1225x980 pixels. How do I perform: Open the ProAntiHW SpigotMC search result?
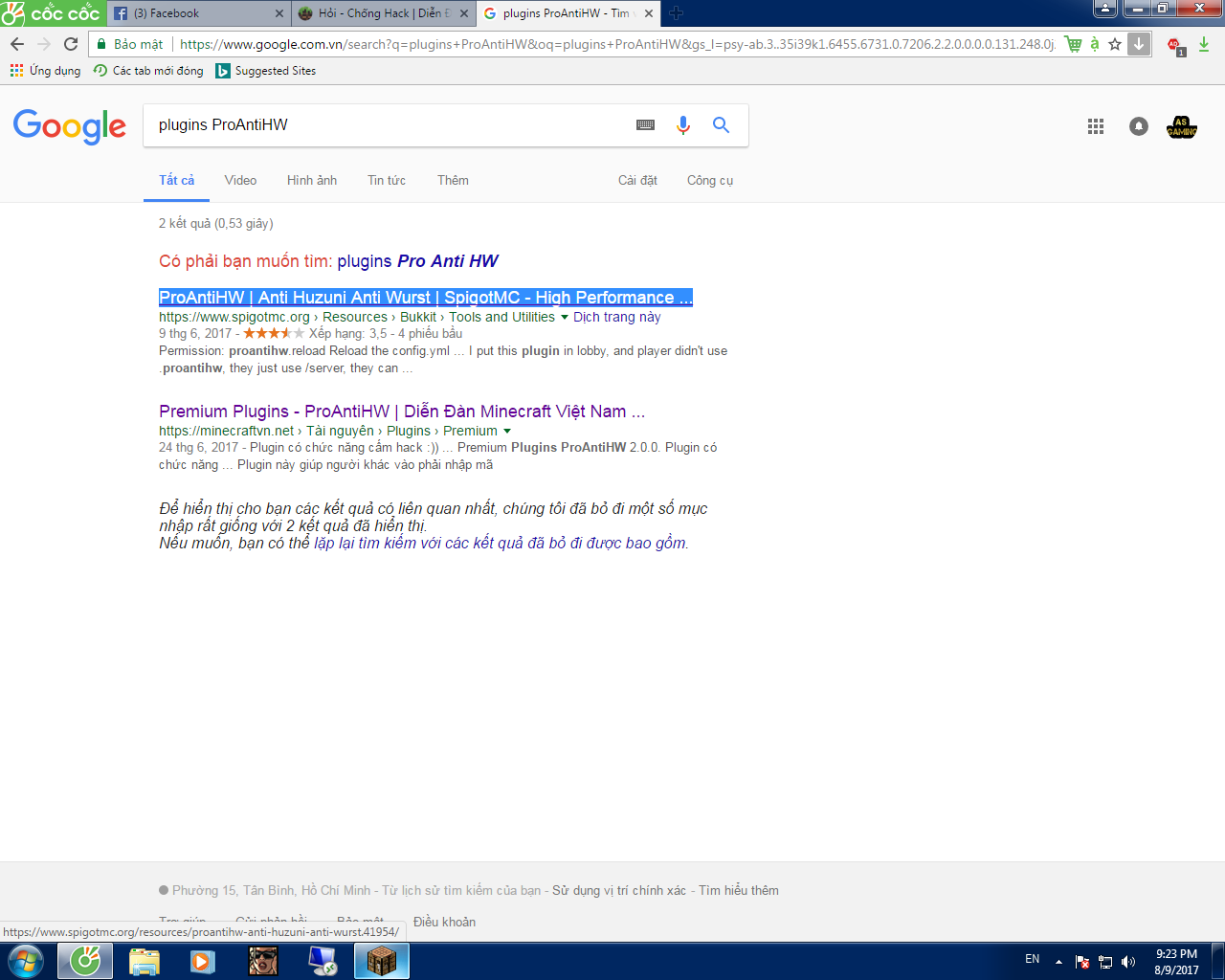pyautogui.click(x=426, y=298)
